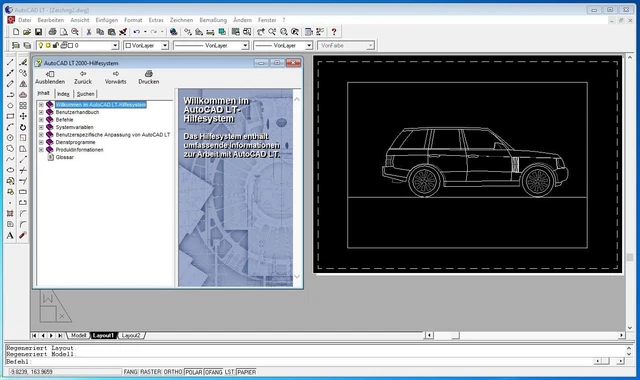Click the Open file folder icon

(27, 31)
